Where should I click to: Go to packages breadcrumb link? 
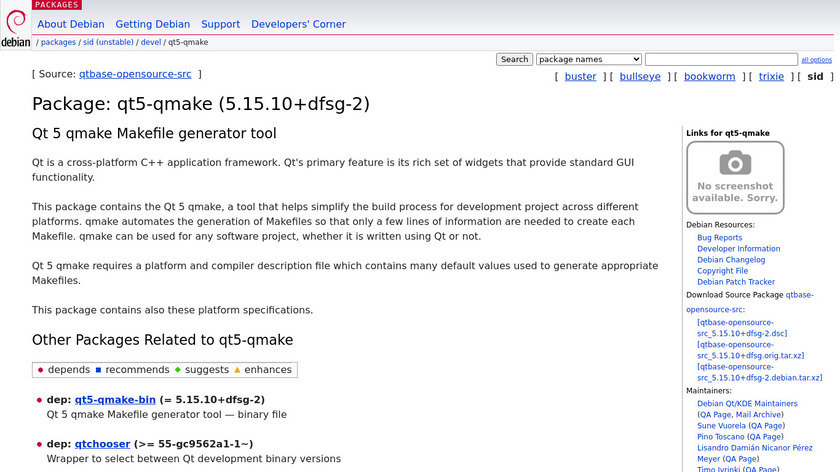click(x=58, y=42)
